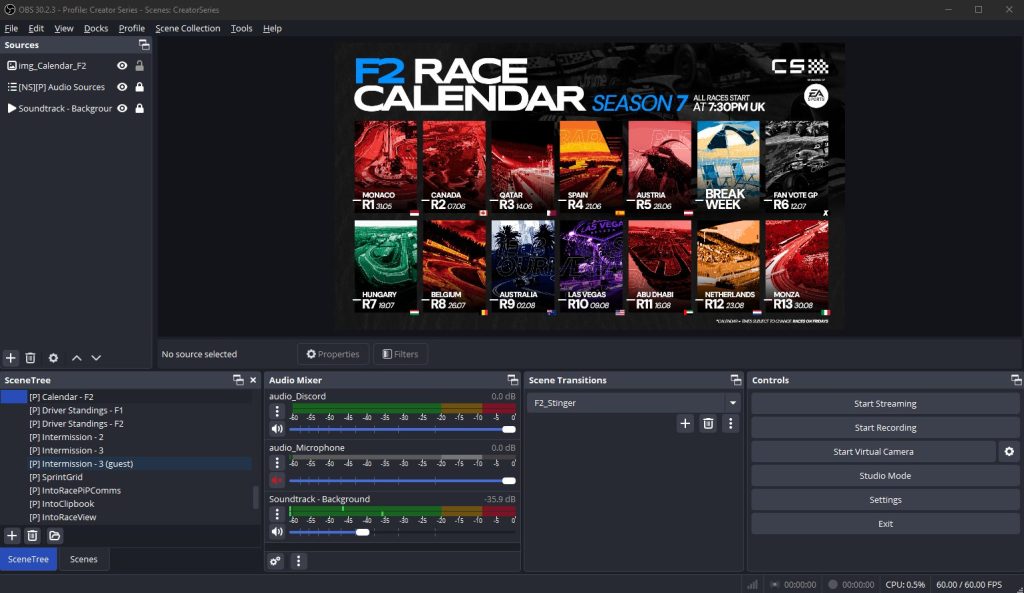This screenshot has width=1024, height=593.
Task: Open the Edit menu
Action: (x=36, y=28)
